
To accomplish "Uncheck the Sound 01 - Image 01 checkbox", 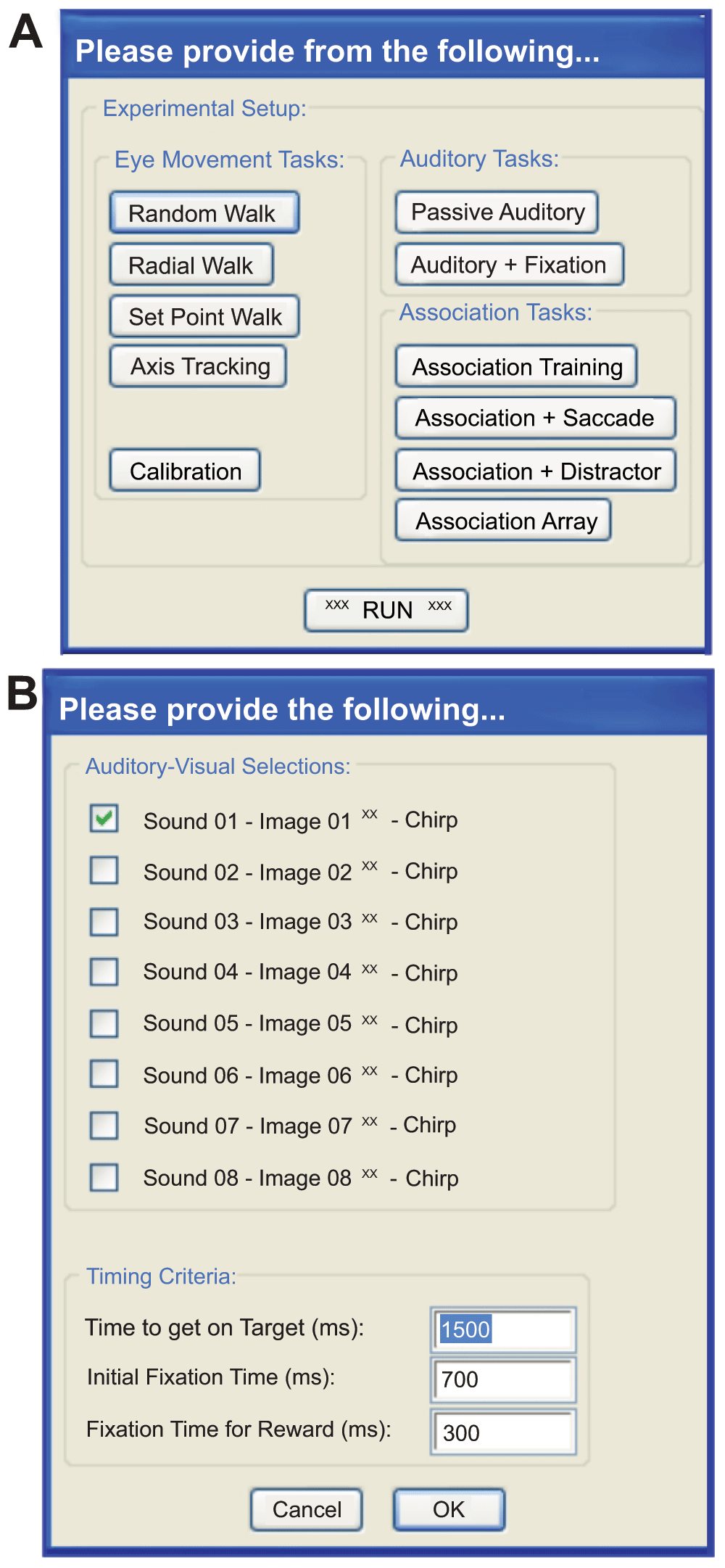I will 104,819.
